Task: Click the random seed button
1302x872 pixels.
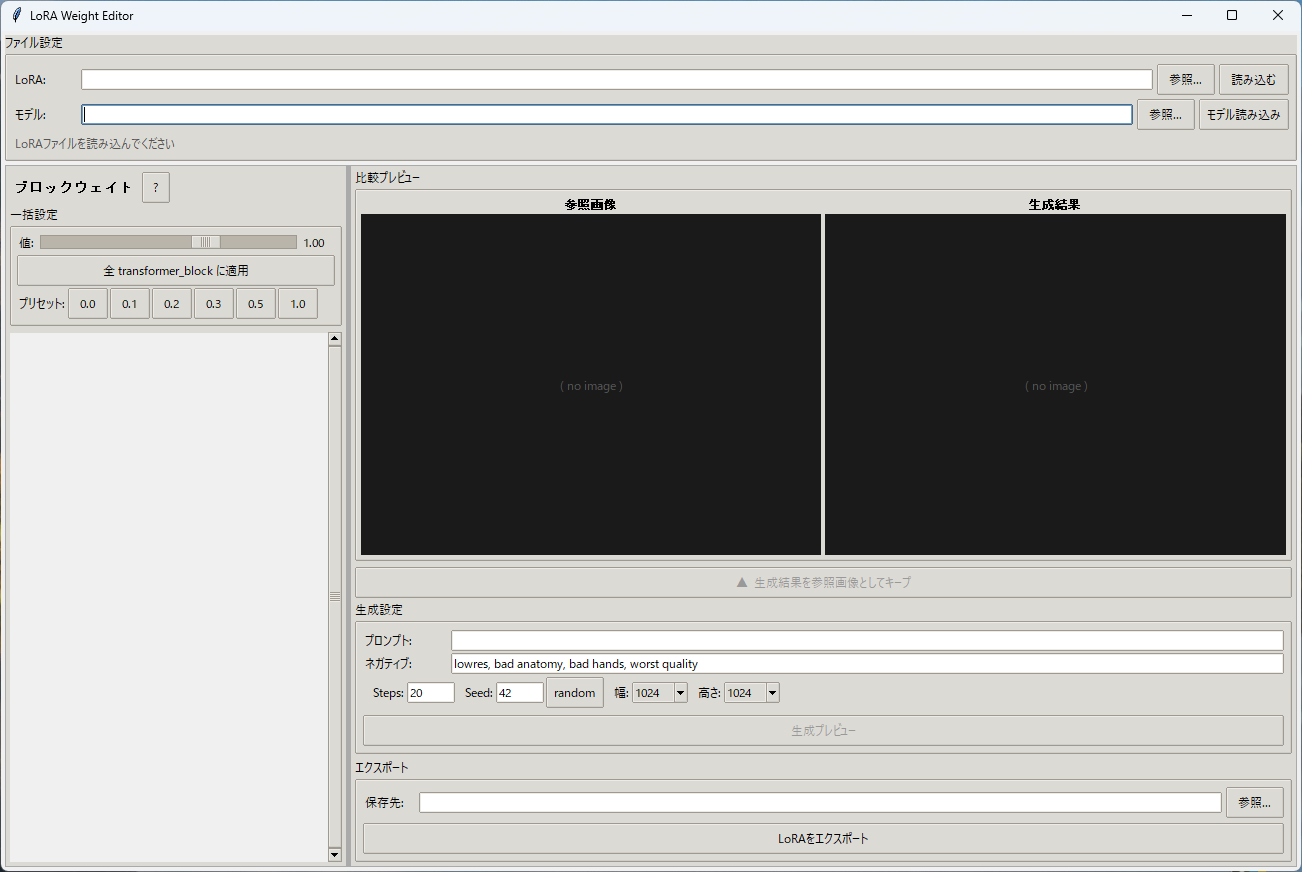Action: click(x=574, y=692)
